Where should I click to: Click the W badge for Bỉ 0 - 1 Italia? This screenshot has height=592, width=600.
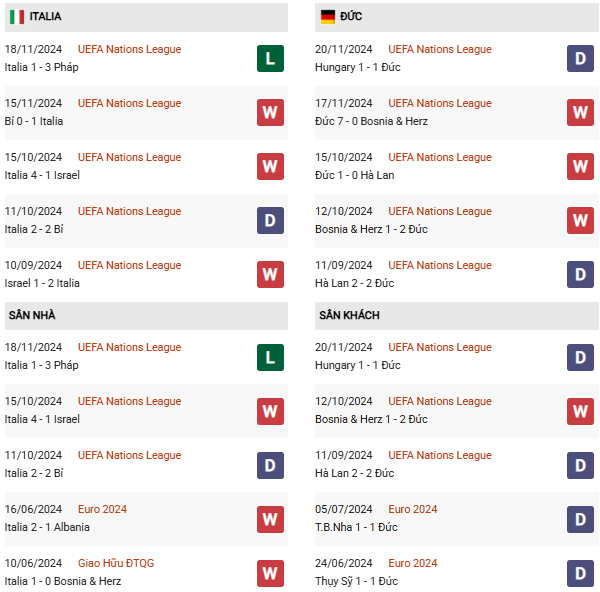[x=270, y=113]
